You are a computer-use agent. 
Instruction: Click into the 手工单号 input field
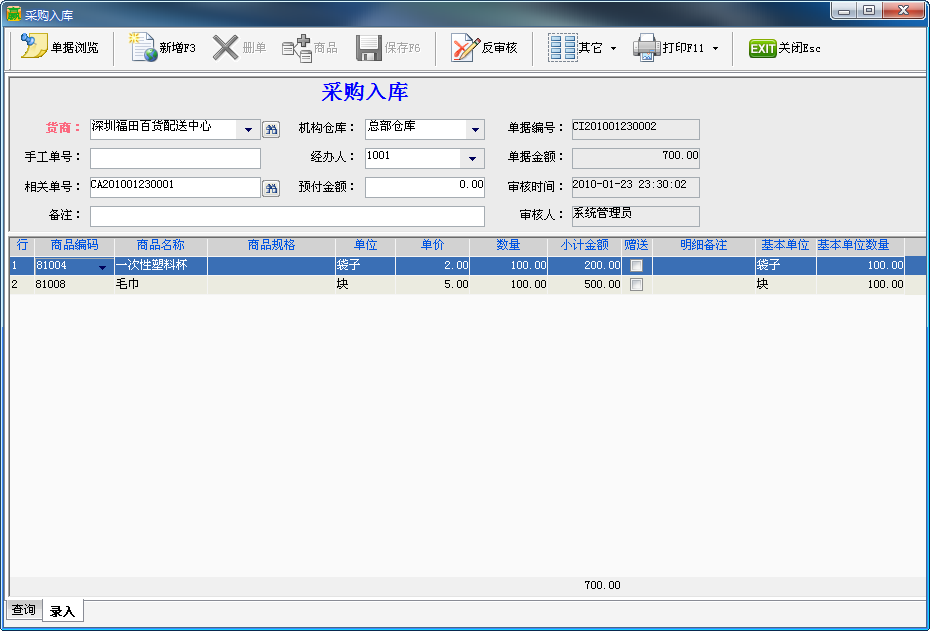175,158
